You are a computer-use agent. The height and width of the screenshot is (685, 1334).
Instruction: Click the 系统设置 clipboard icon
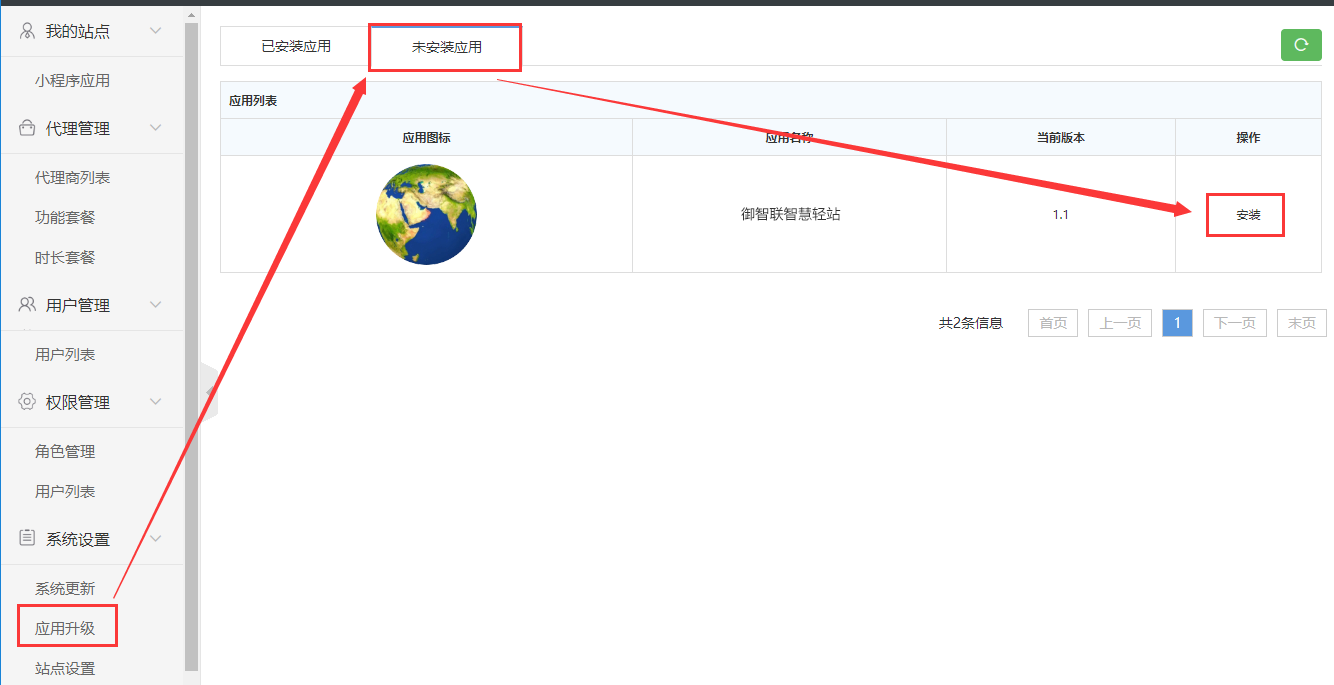[x=27, y=539]
